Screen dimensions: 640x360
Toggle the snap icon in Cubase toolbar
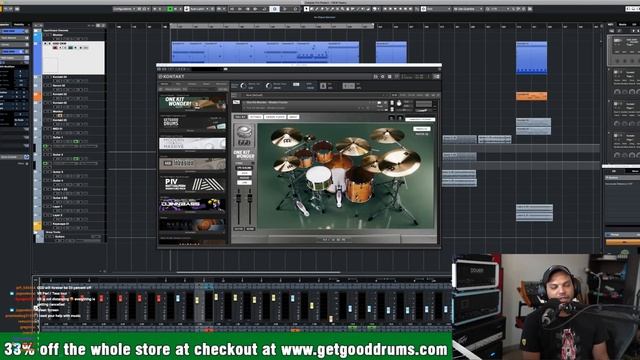point(423,9)
